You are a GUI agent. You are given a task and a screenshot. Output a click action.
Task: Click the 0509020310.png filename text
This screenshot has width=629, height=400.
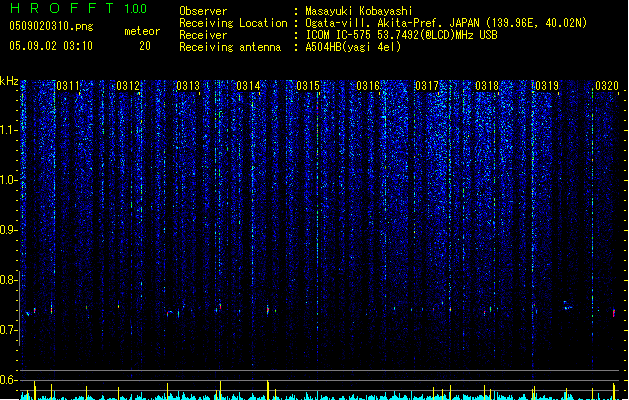click(x=51, y=26)
